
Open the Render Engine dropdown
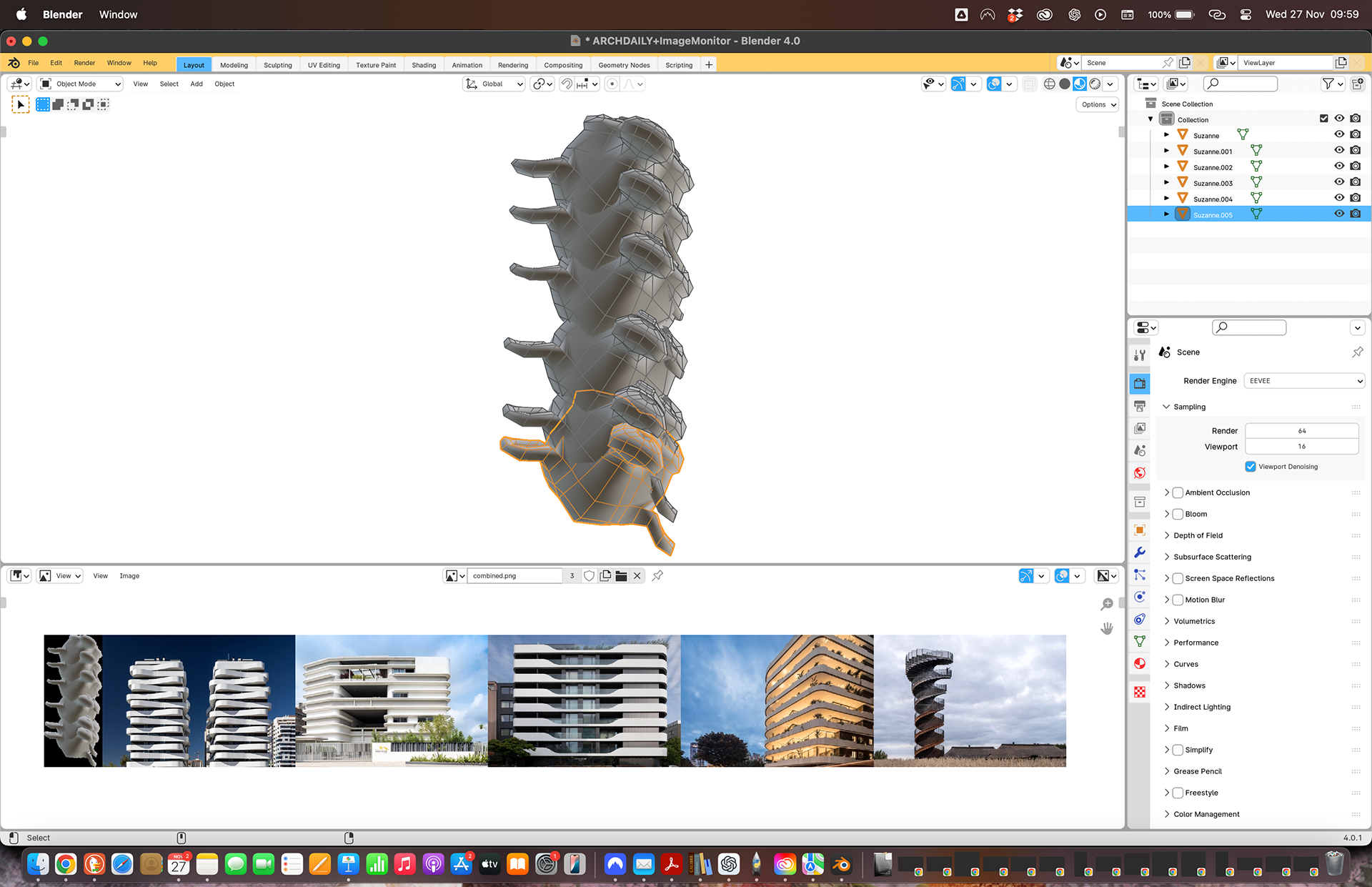tap(1305, 381)
